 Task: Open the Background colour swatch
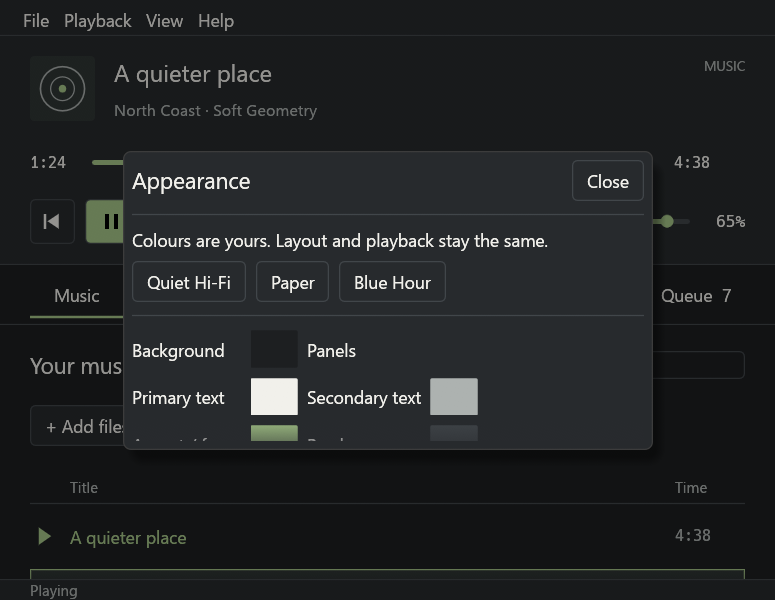click(274, 349)
